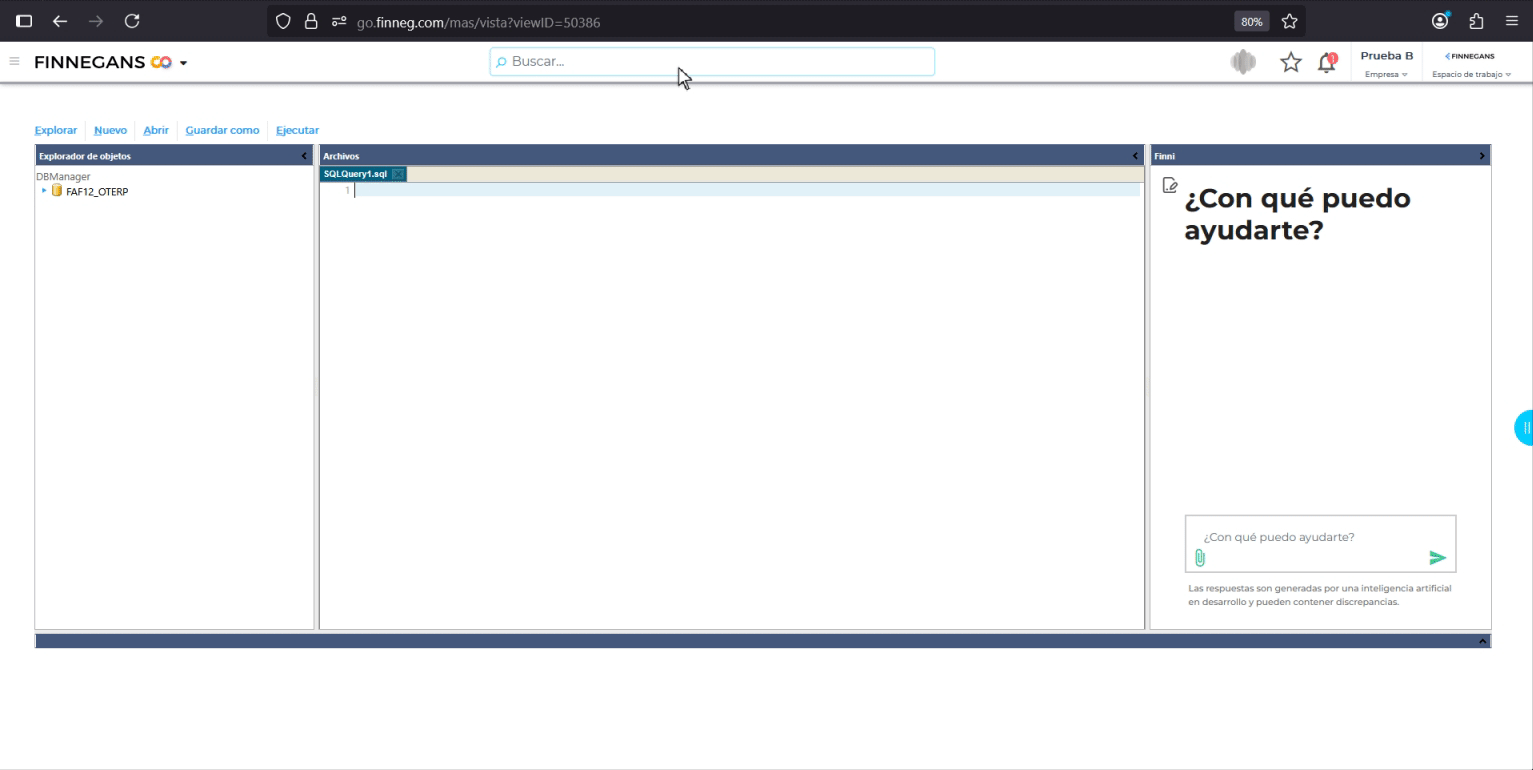This screenshot has height=770, width=1533.
Task: Collapse the Explorador de objetos panel
Action: 305,156
